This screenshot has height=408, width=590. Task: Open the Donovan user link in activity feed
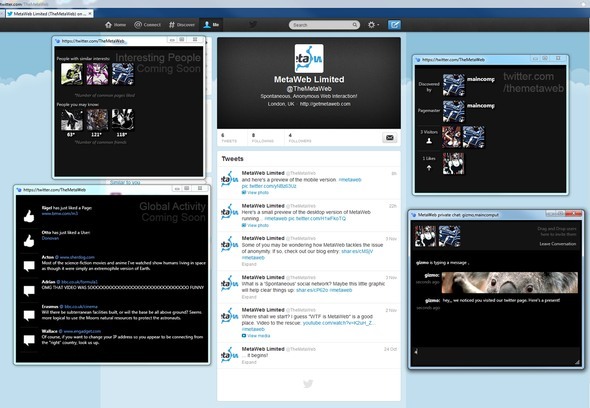[x=50, y=238]
